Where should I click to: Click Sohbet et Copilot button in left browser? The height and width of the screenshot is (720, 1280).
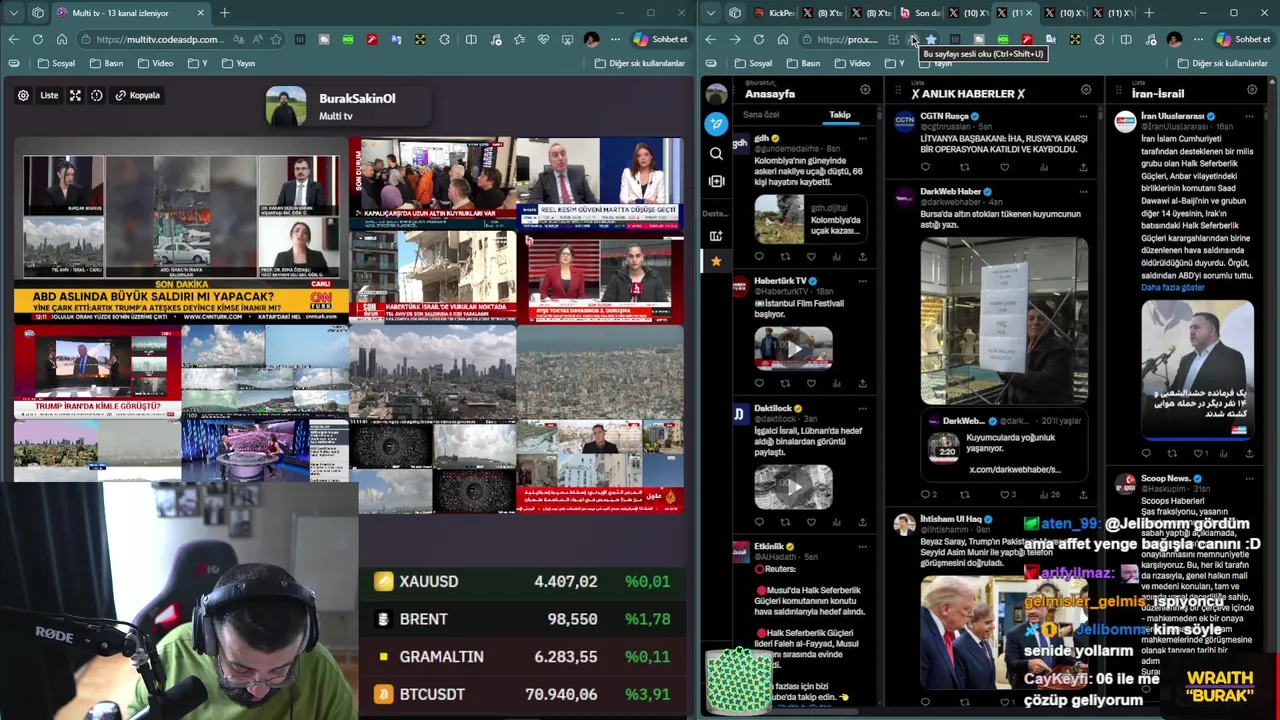coord(661,39)
